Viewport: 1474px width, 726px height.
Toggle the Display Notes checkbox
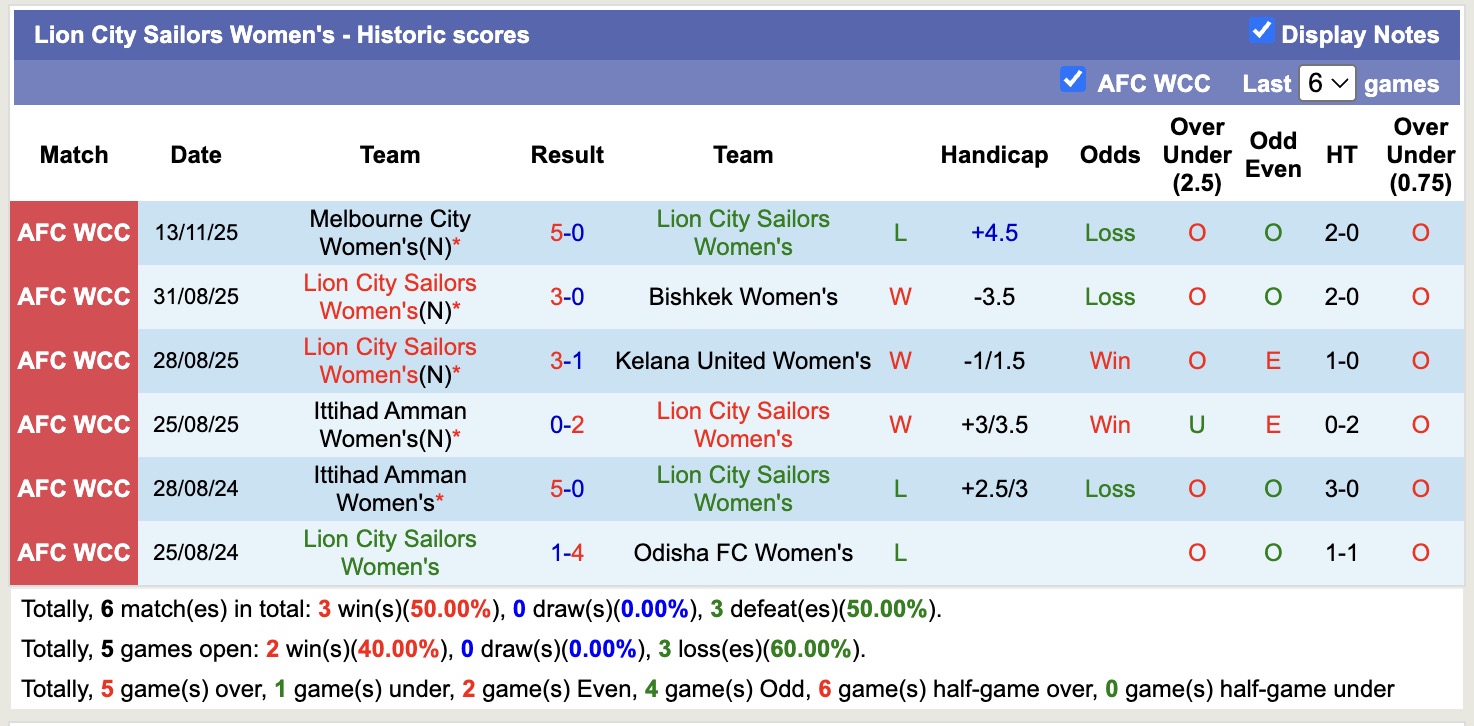(1262, 32)
